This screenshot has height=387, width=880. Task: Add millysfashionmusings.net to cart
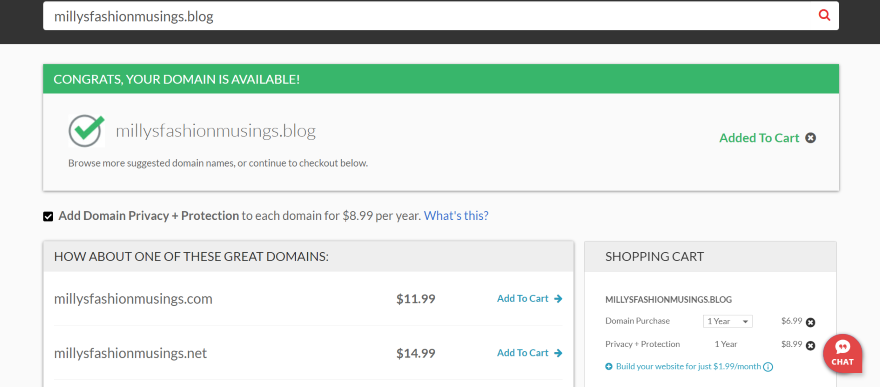tap(529, 353)
